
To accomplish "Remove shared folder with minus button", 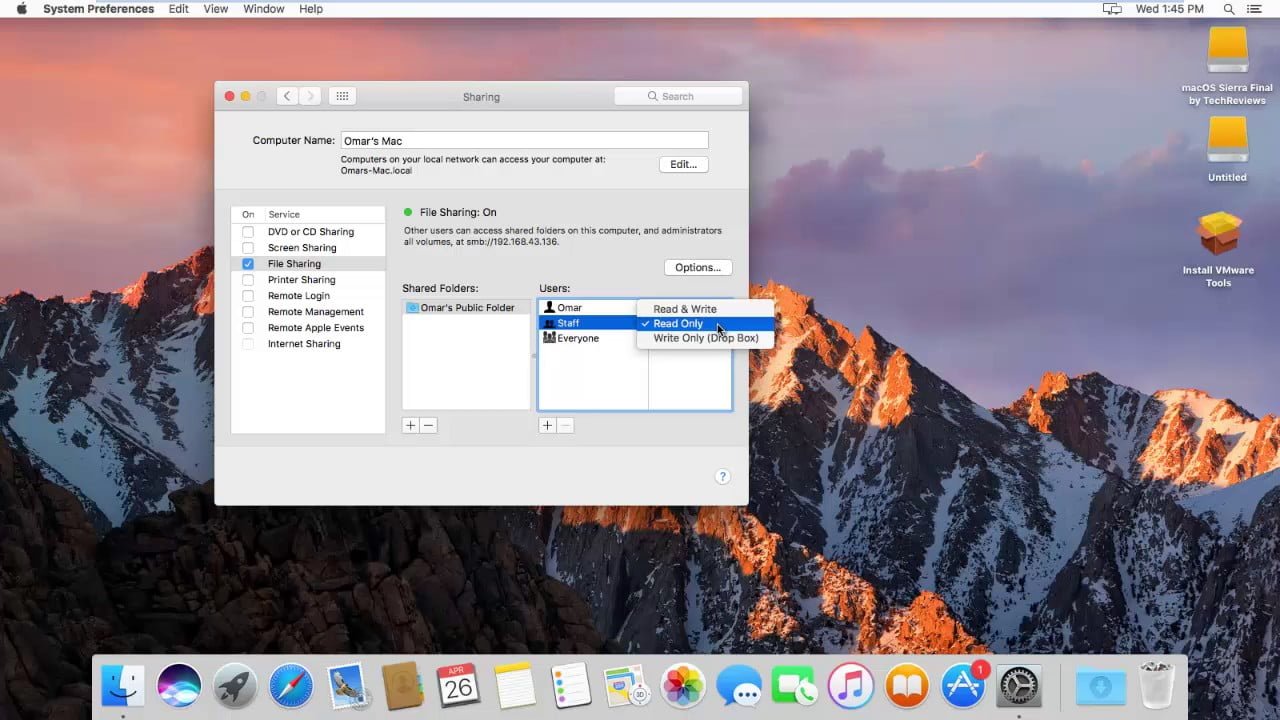I will point(428,425).
